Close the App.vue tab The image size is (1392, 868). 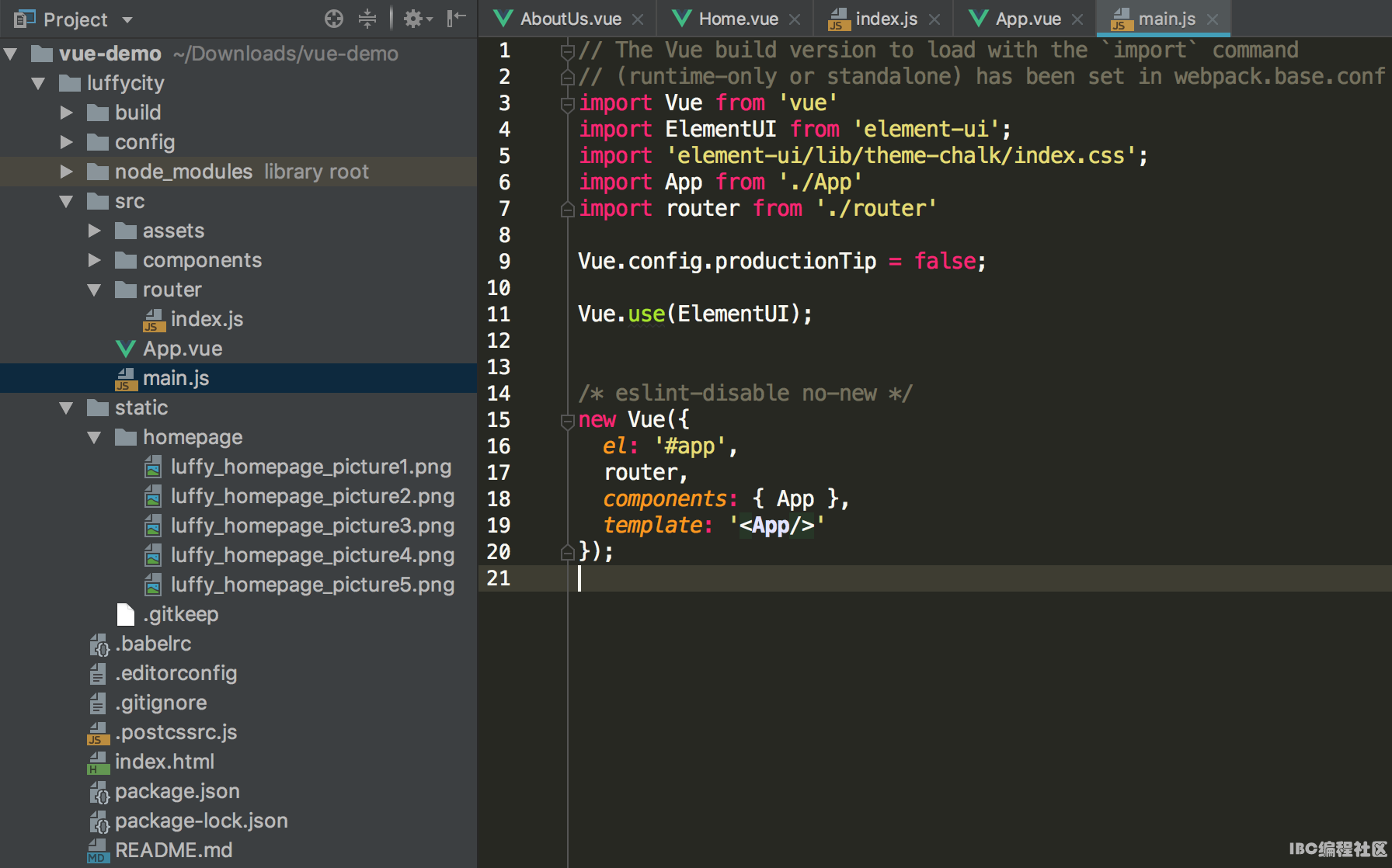pyautogui.click(x=1077, y=19)
